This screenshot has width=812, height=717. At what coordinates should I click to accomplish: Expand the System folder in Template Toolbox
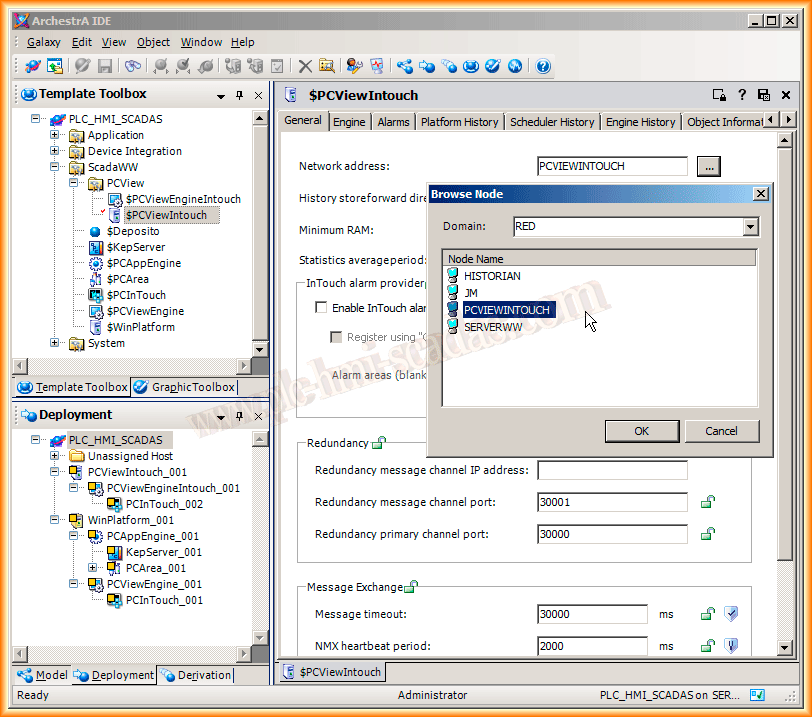(55, 343)
